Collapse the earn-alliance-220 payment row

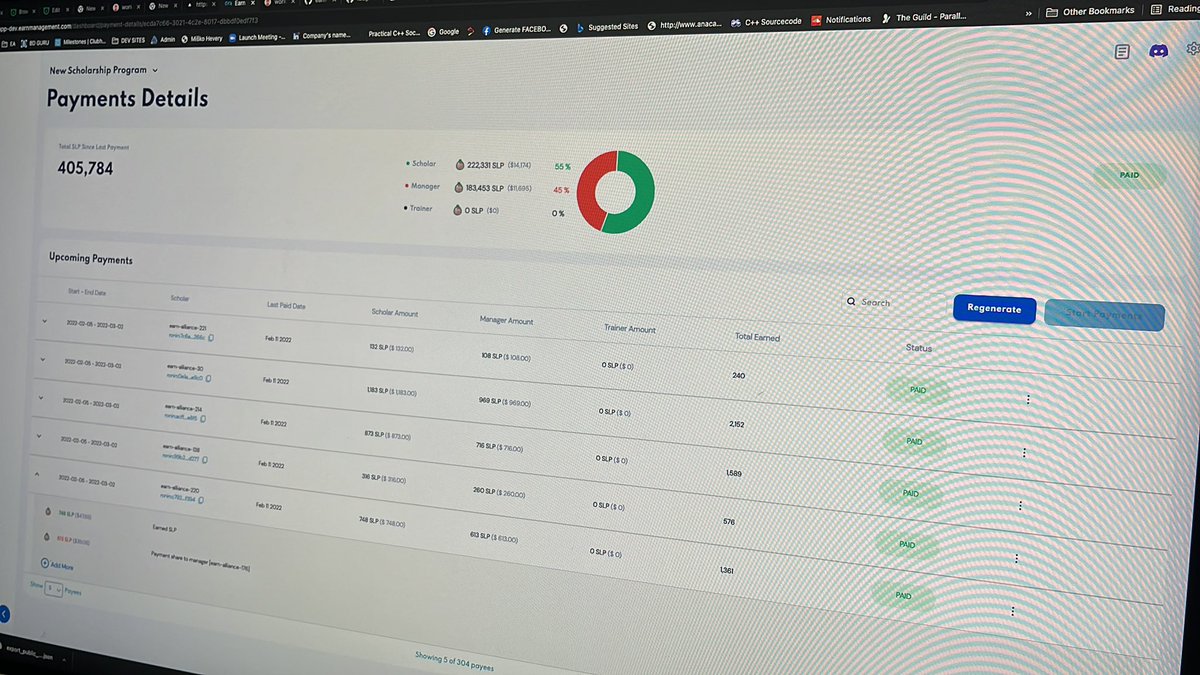(37, 476)
